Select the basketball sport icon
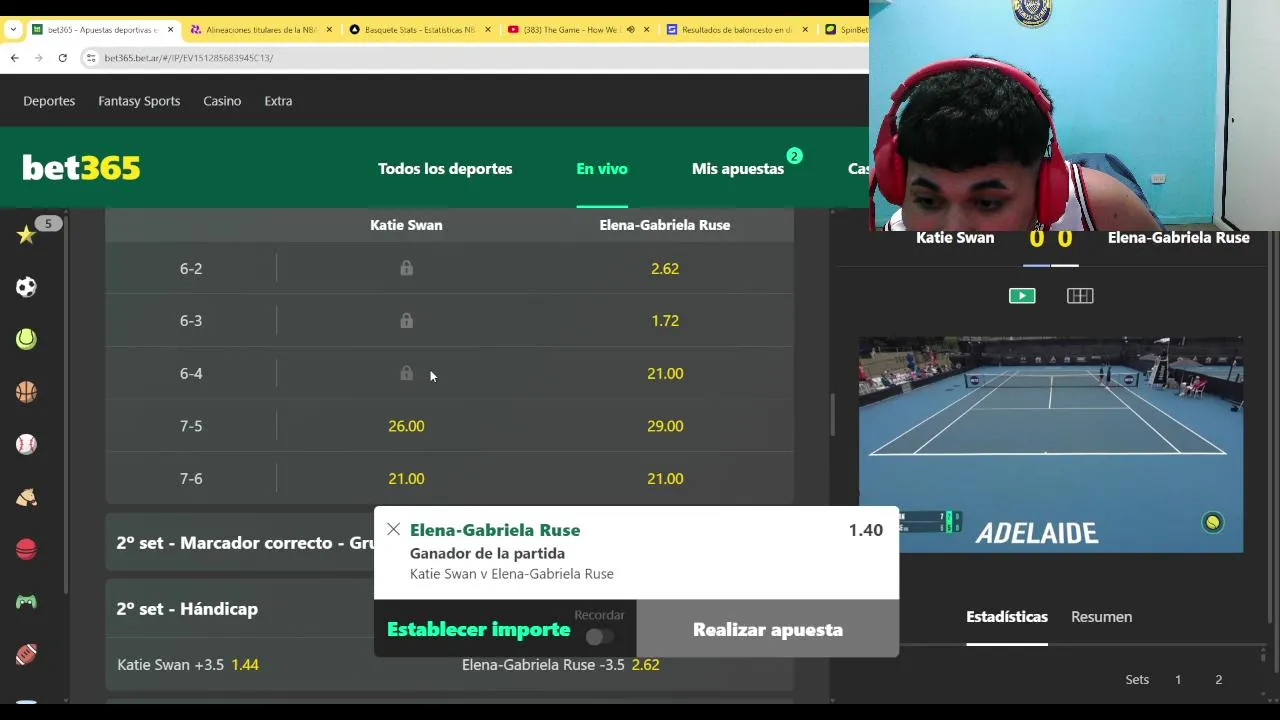The height and width of the screenshot is (720, 1280). click(26, 392)
